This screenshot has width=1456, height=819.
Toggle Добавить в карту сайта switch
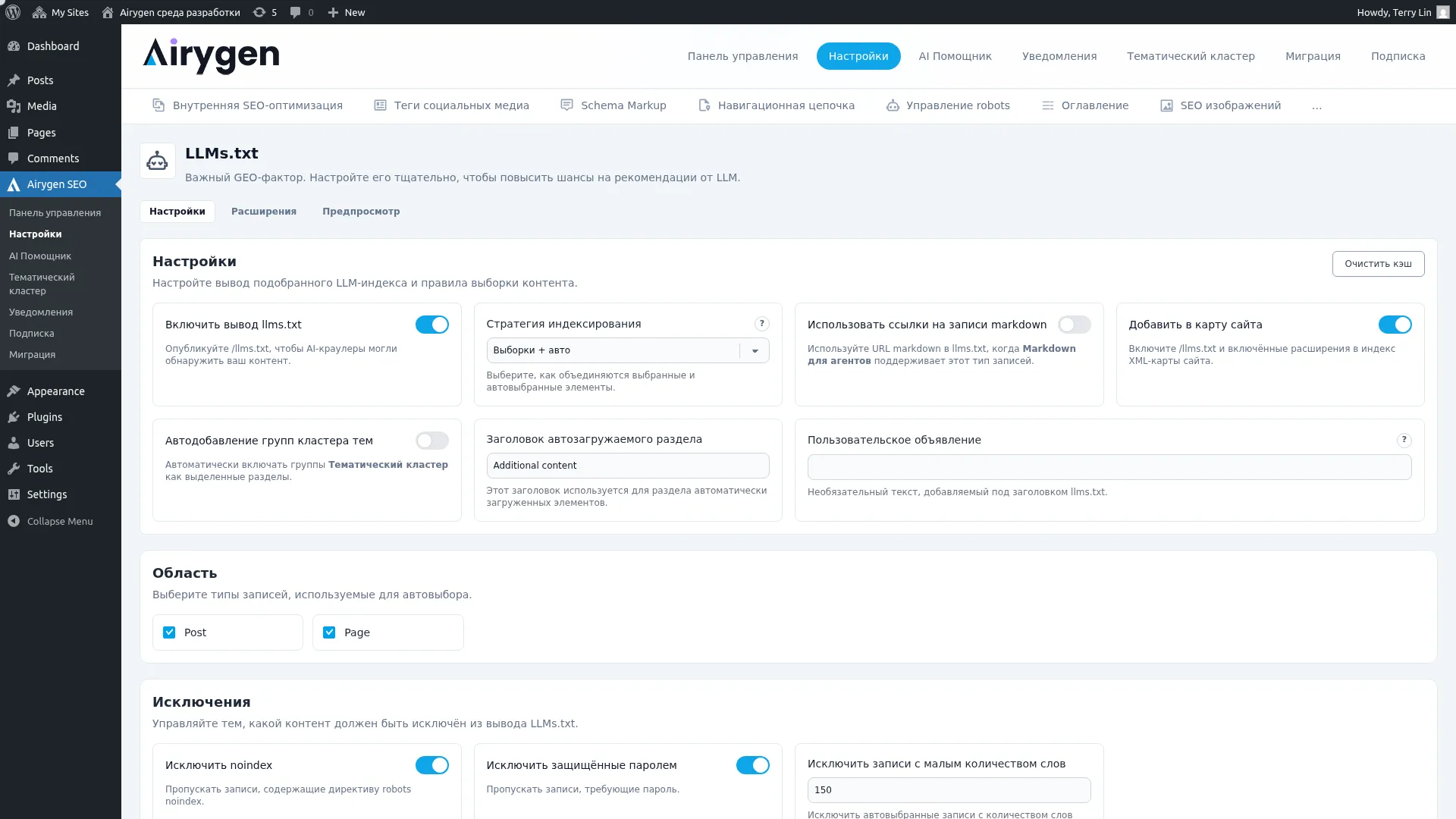[1395, 325]
